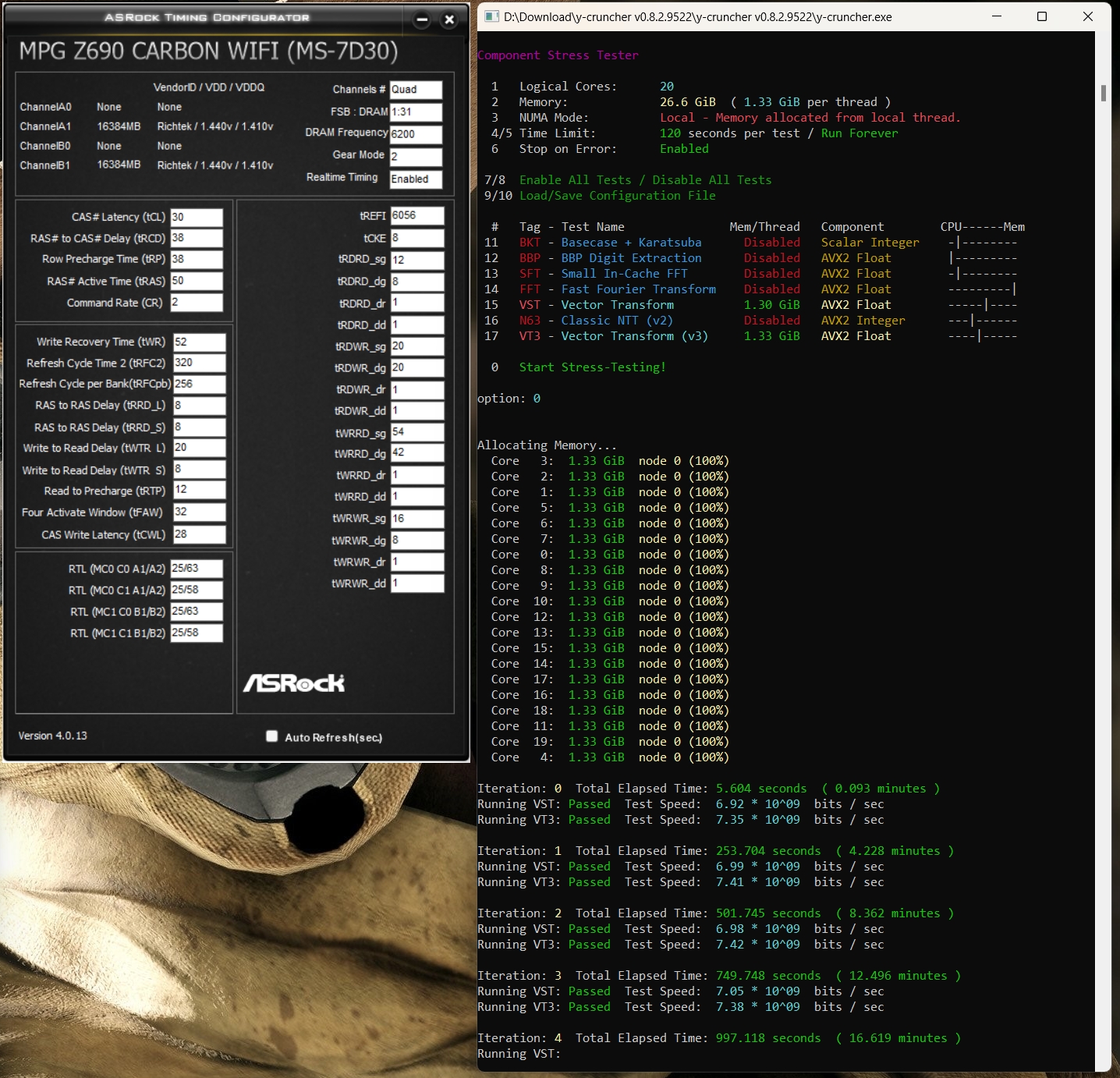Close the ASRock Timing Configurator window
Viewport: 1120px width, 1078px height.
449,20
